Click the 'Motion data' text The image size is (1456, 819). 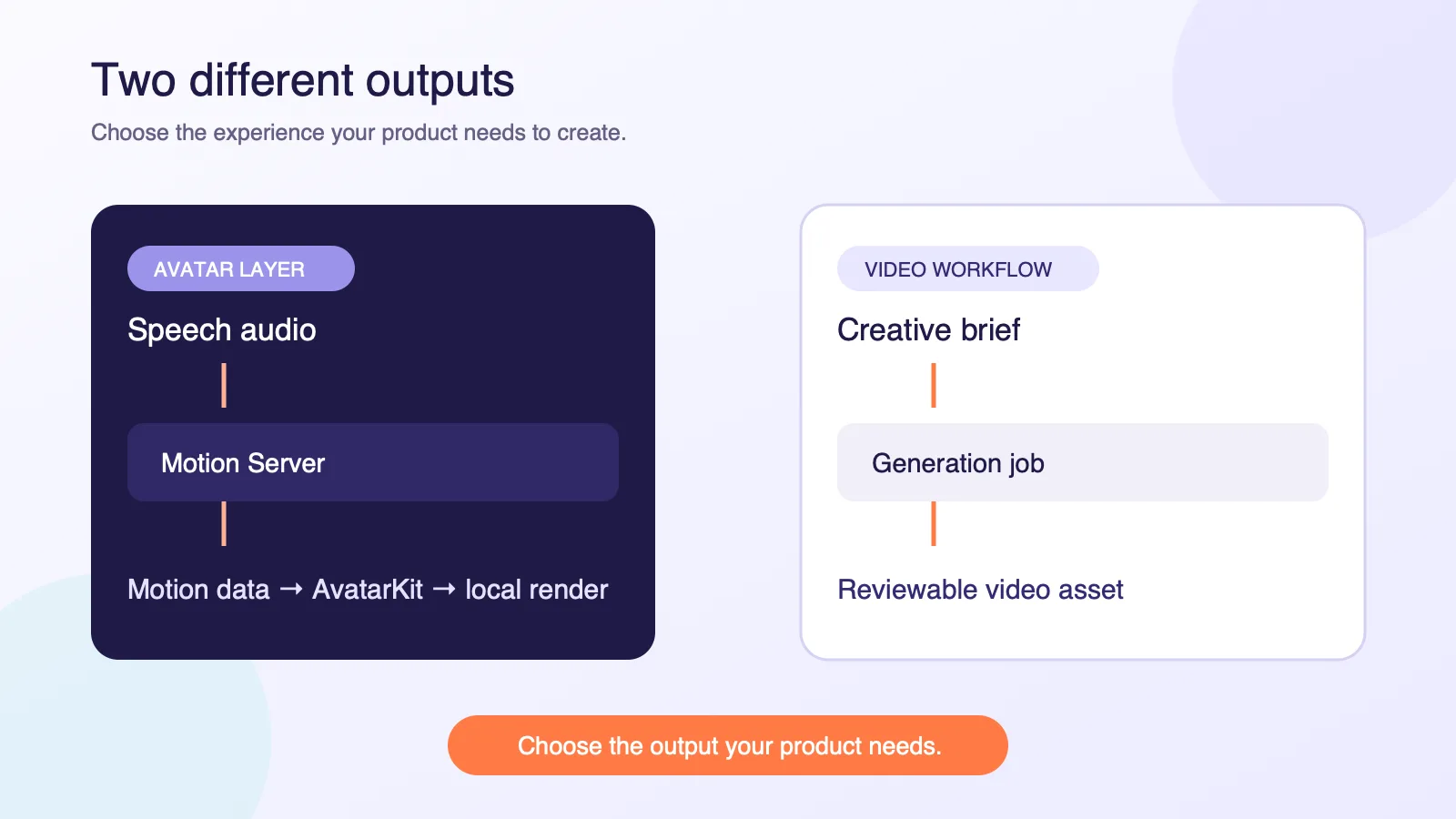(198, 590)
